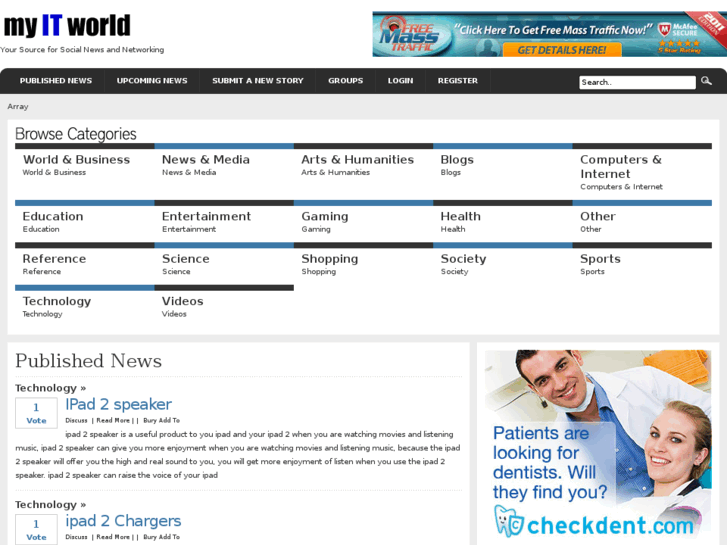Click Bury under IPad 2 speaker
Screen dimensions: 727x545
(x=150, y=420)
